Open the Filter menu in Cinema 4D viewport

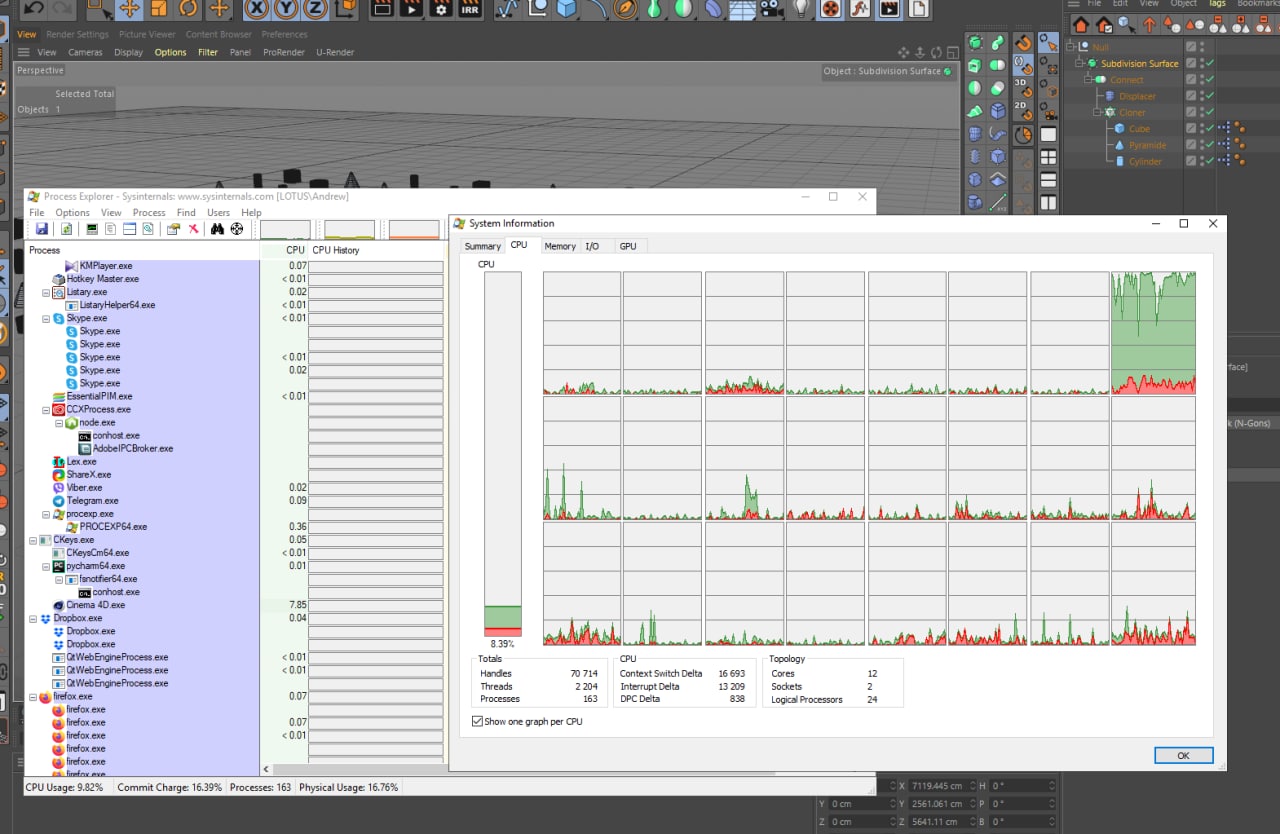(208, 52)
